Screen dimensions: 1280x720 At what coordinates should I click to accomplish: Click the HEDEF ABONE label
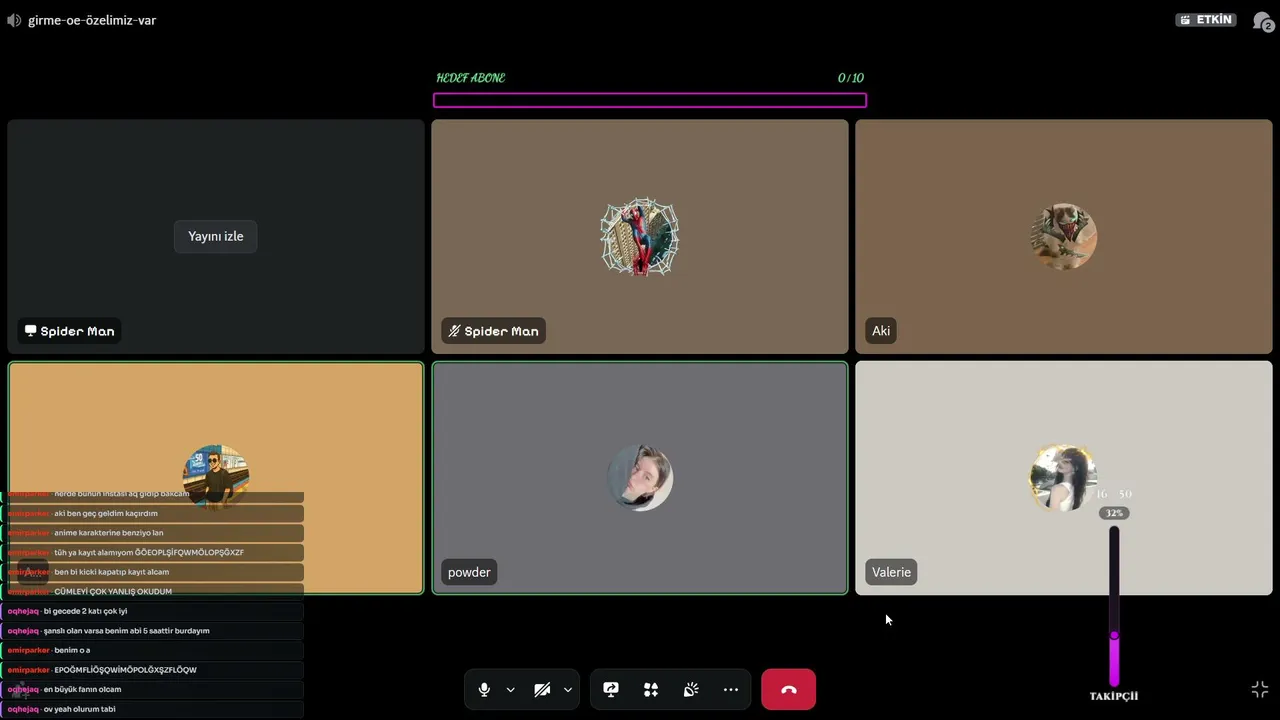[471, 78]
